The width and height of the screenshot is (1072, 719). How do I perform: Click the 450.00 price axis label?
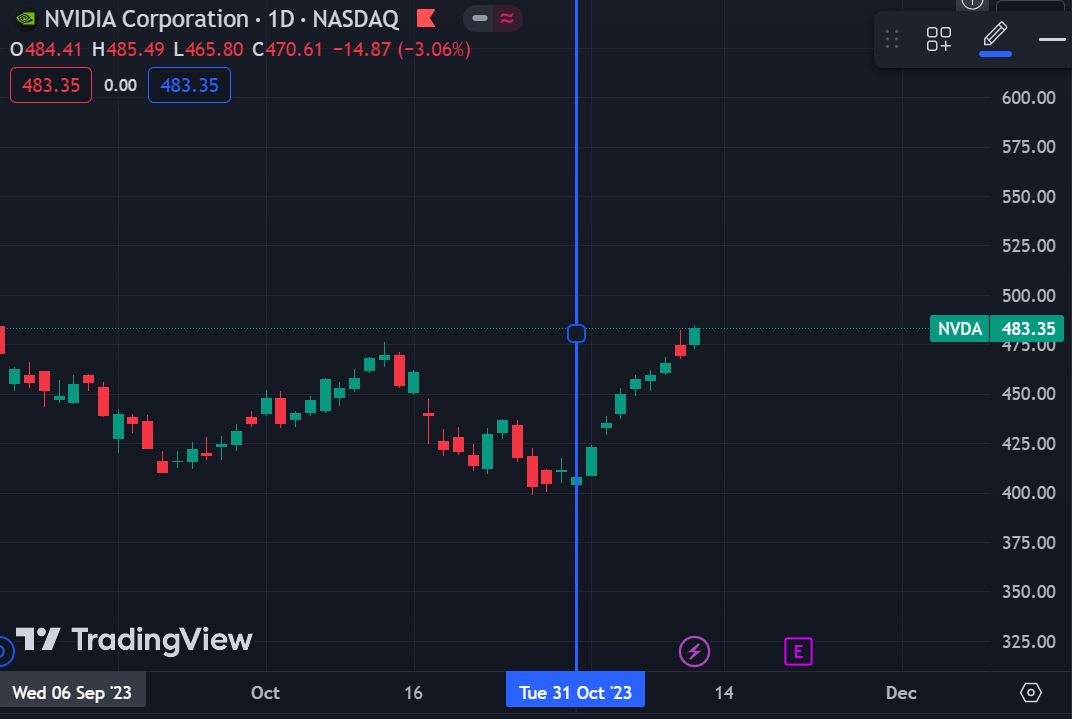[x=1028, y=394]
